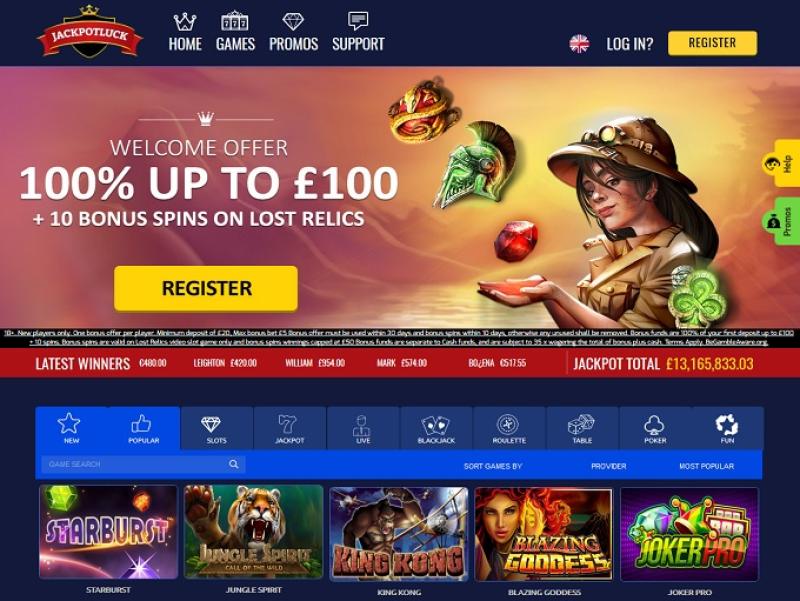Open the Support chat bubble icon
800x601 pixels.
click(x=358, y=21)
